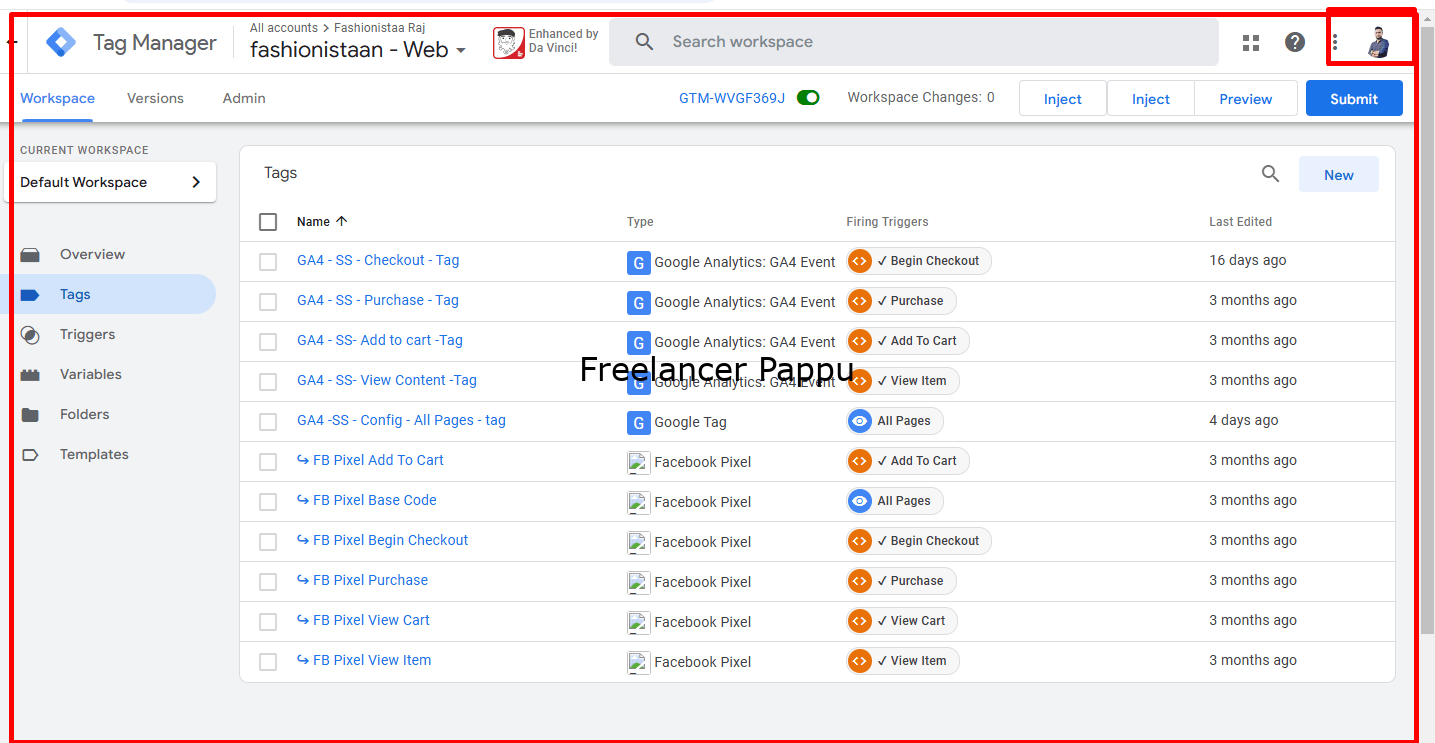
Task: Click the View Cart trigger chip
Action: (902, 622)
